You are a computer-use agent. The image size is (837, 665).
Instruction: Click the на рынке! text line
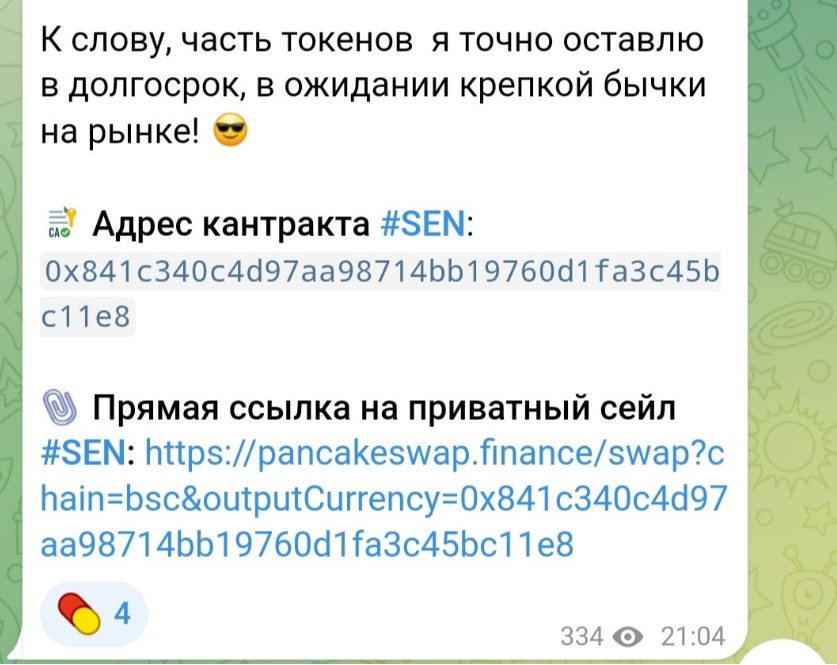point(120,131)
